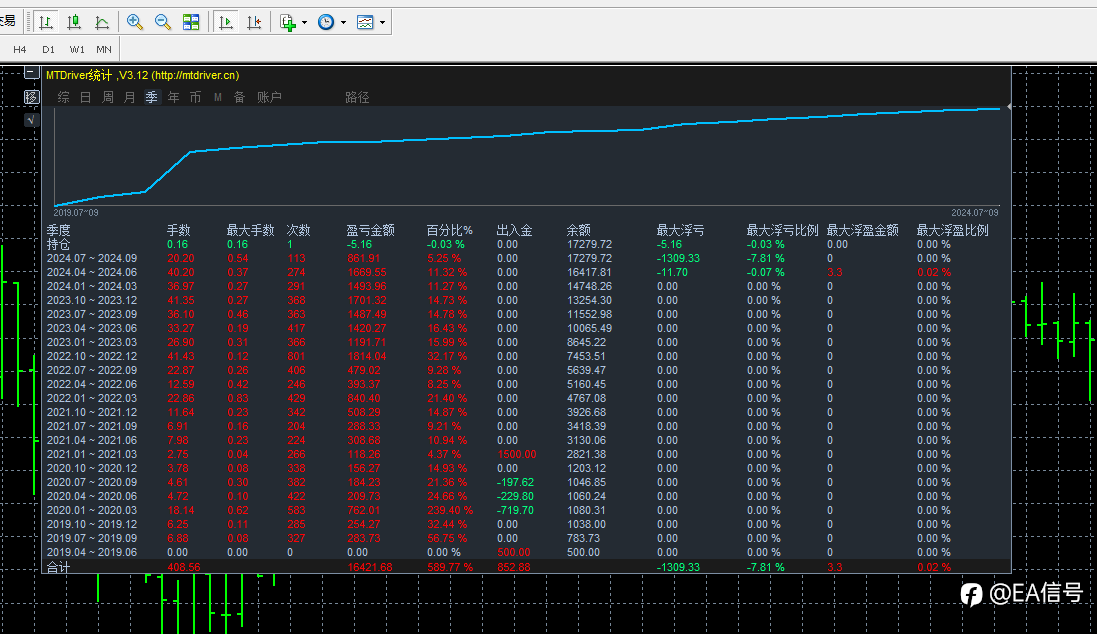Toggle the √ checkmark button
Viewport: 1097px width, 634px height.
click(30, 120)
